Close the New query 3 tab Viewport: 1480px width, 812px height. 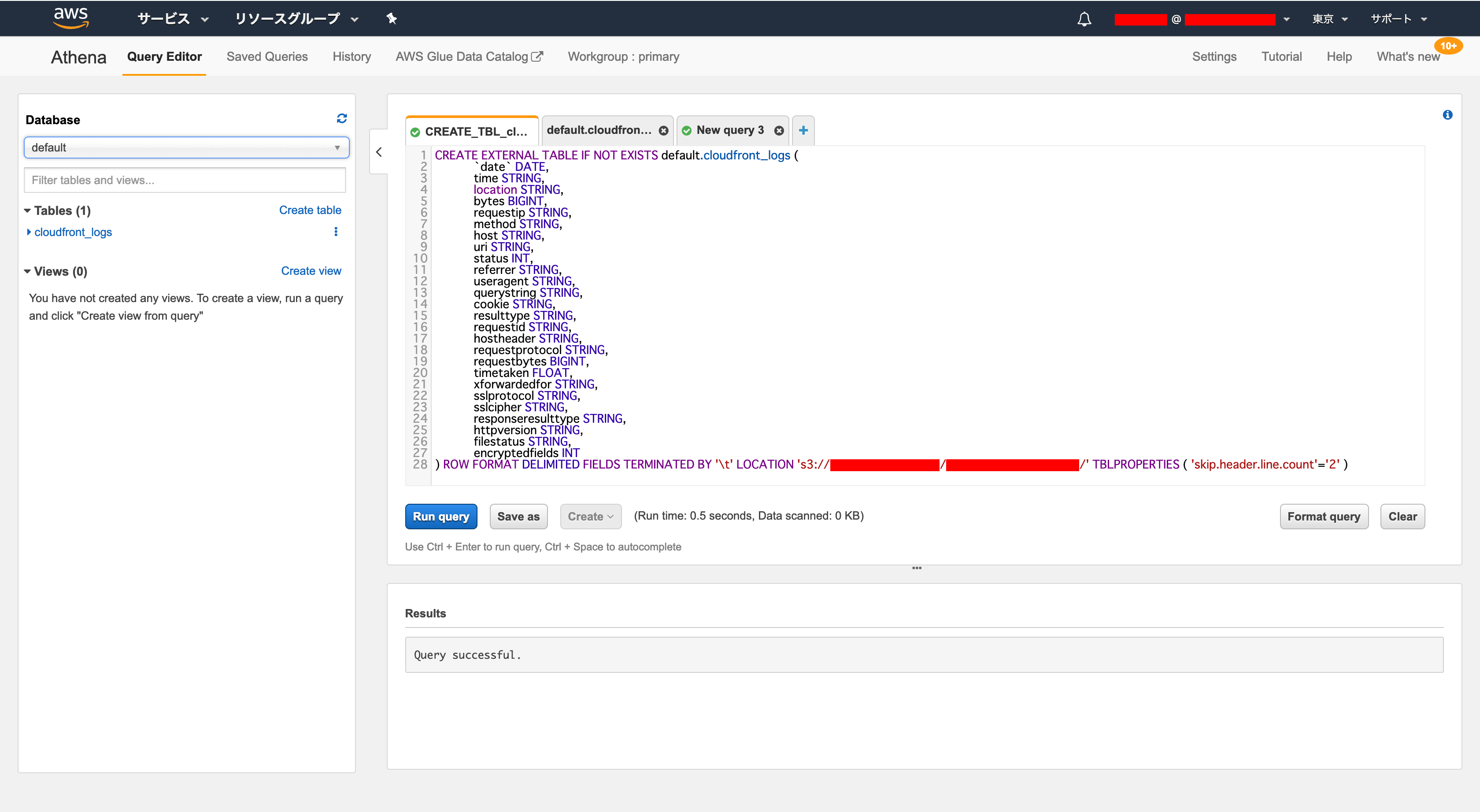pyautogui.click(x=778, y=131)
